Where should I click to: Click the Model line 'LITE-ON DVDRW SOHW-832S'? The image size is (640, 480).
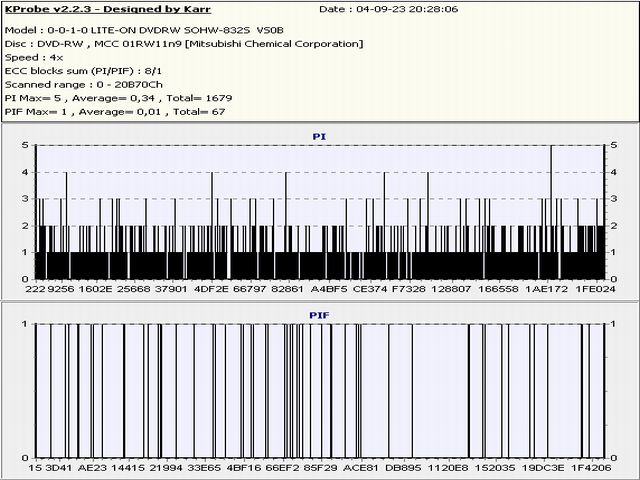(171, 30)
